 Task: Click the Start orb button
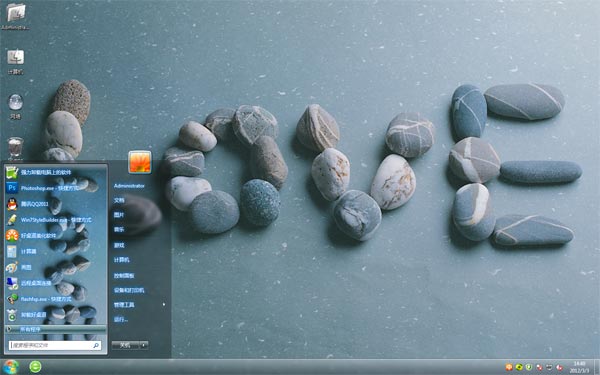10,367
